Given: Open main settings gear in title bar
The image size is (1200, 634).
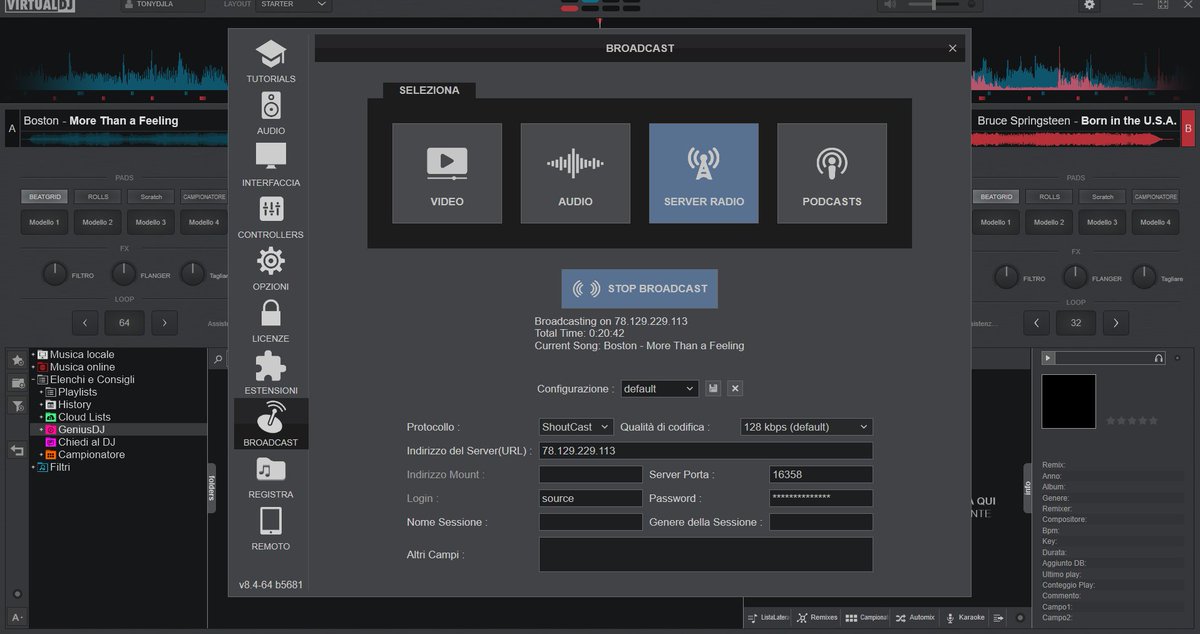Looking at the screenshot, I should (x=1090, y=5).
